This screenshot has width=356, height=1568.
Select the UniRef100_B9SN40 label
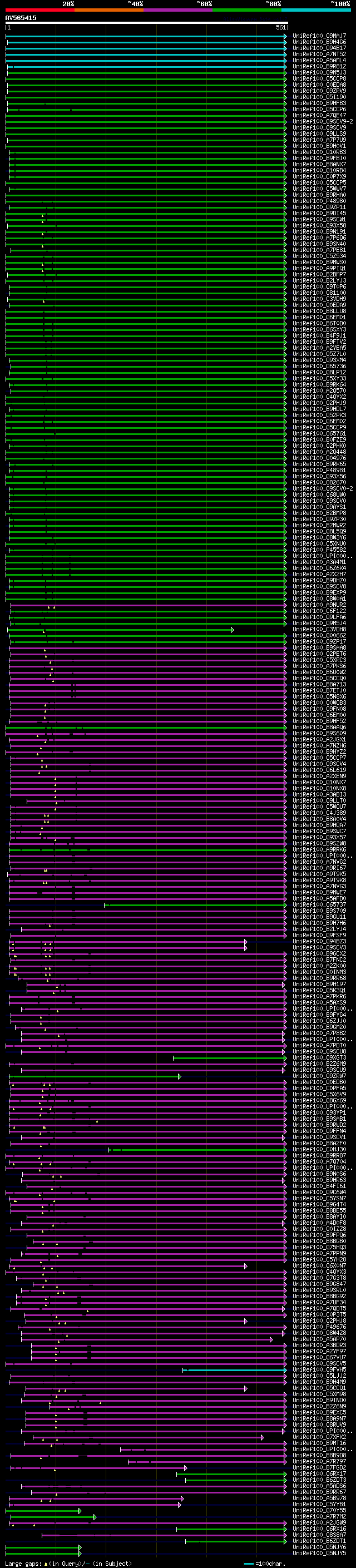point(319,244)
